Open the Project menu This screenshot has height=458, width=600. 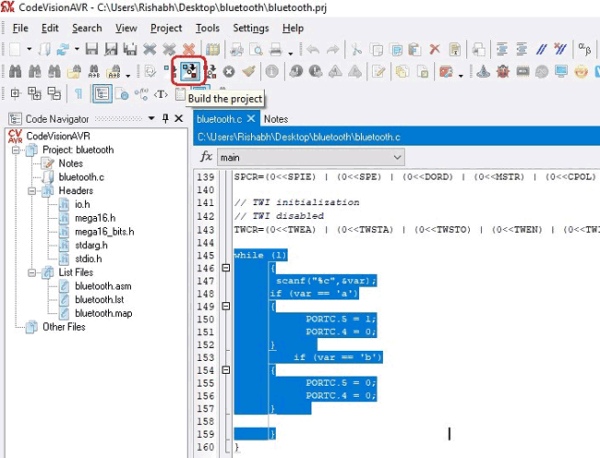point(168,28)
